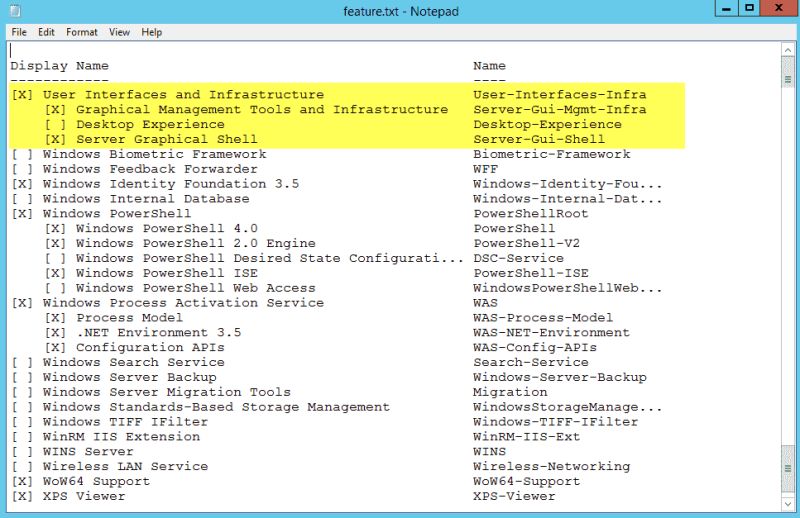Click the 'XPS-Viewer' name text
800x518 pixels.
pyautogui.click(x=514, y=496)
